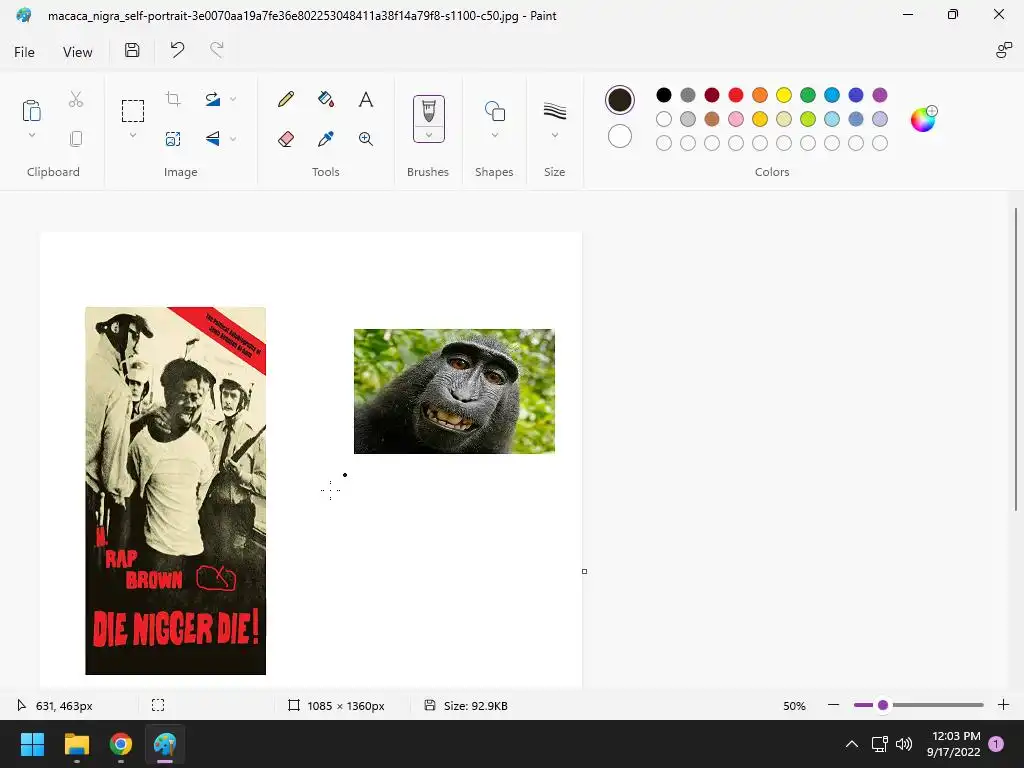Click the Paste clipboard icon

tap(31, 110)
